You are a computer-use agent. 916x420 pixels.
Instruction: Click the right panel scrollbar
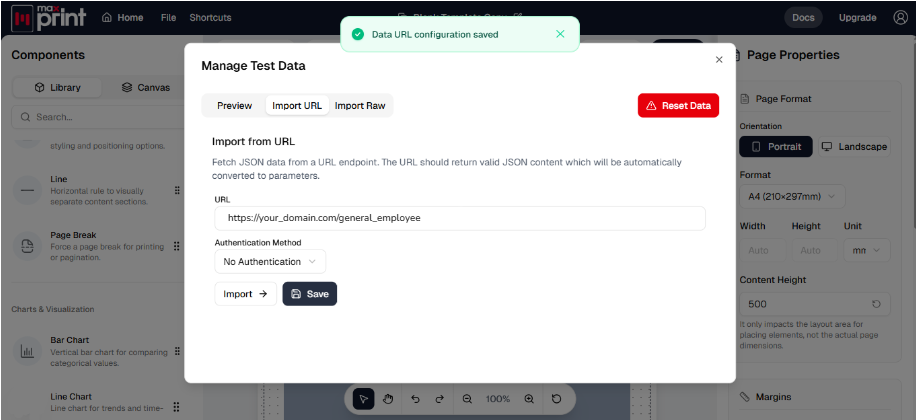[x=912, y=134]
